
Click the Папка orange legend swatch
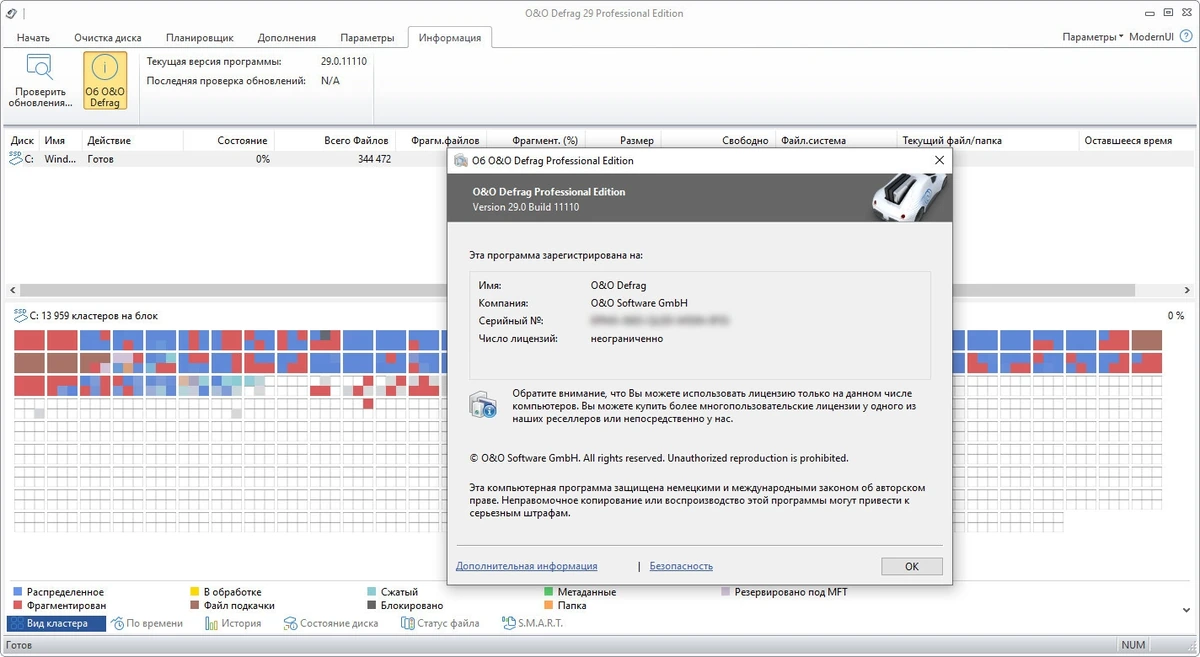tap(548, 605)
